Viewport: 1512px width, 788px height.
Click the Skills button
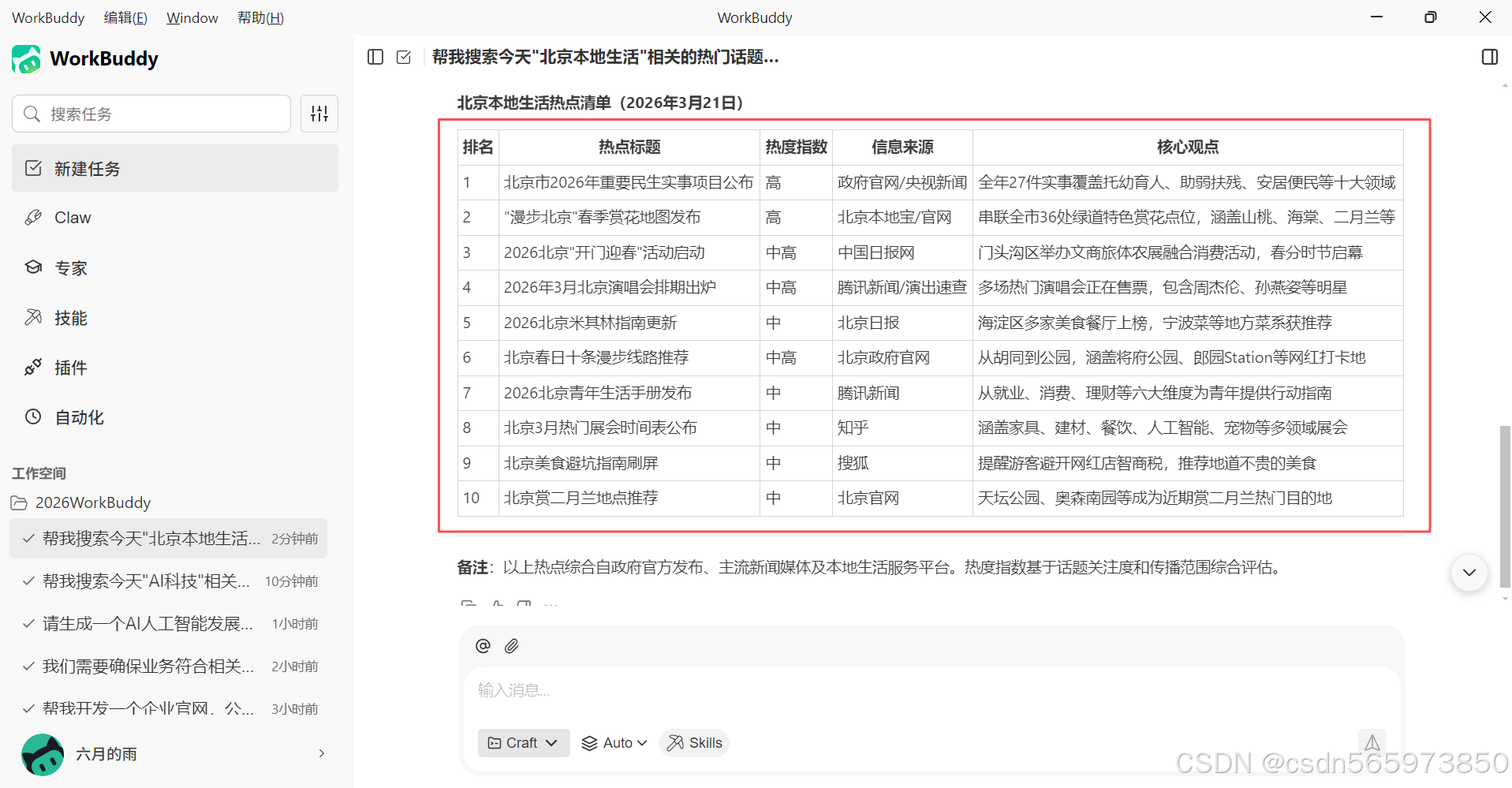[694, 743]
